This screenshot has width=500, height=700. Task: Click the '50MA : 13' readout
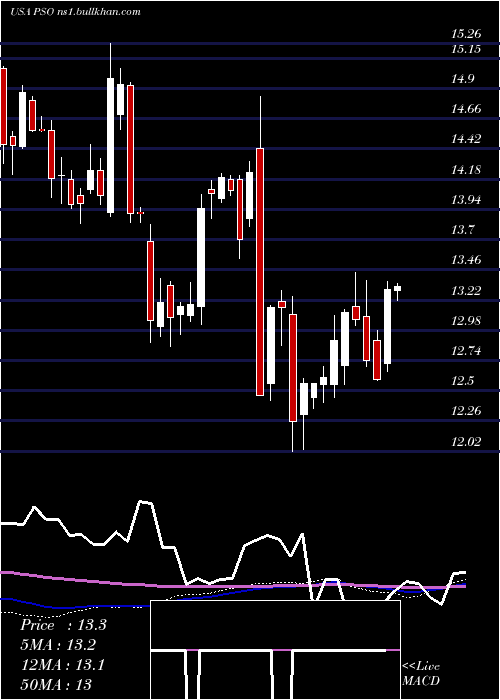(x=56, y=684)
